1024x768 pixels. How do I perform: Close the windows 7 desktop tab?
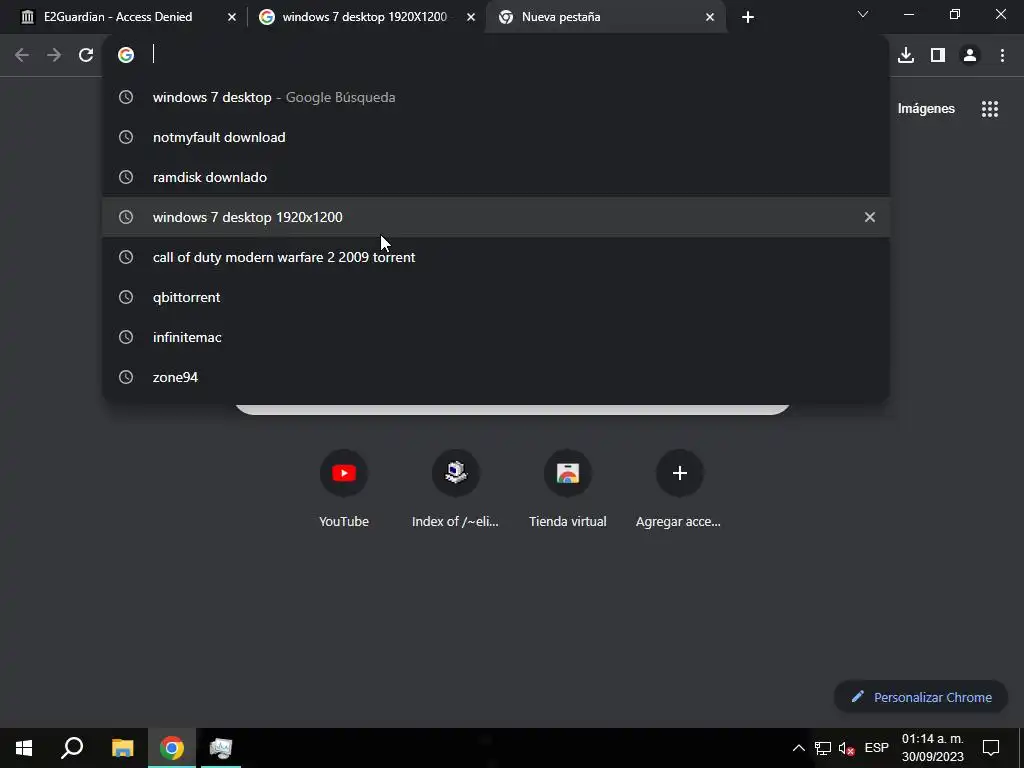pyautogui.click(x=471, y=17)
